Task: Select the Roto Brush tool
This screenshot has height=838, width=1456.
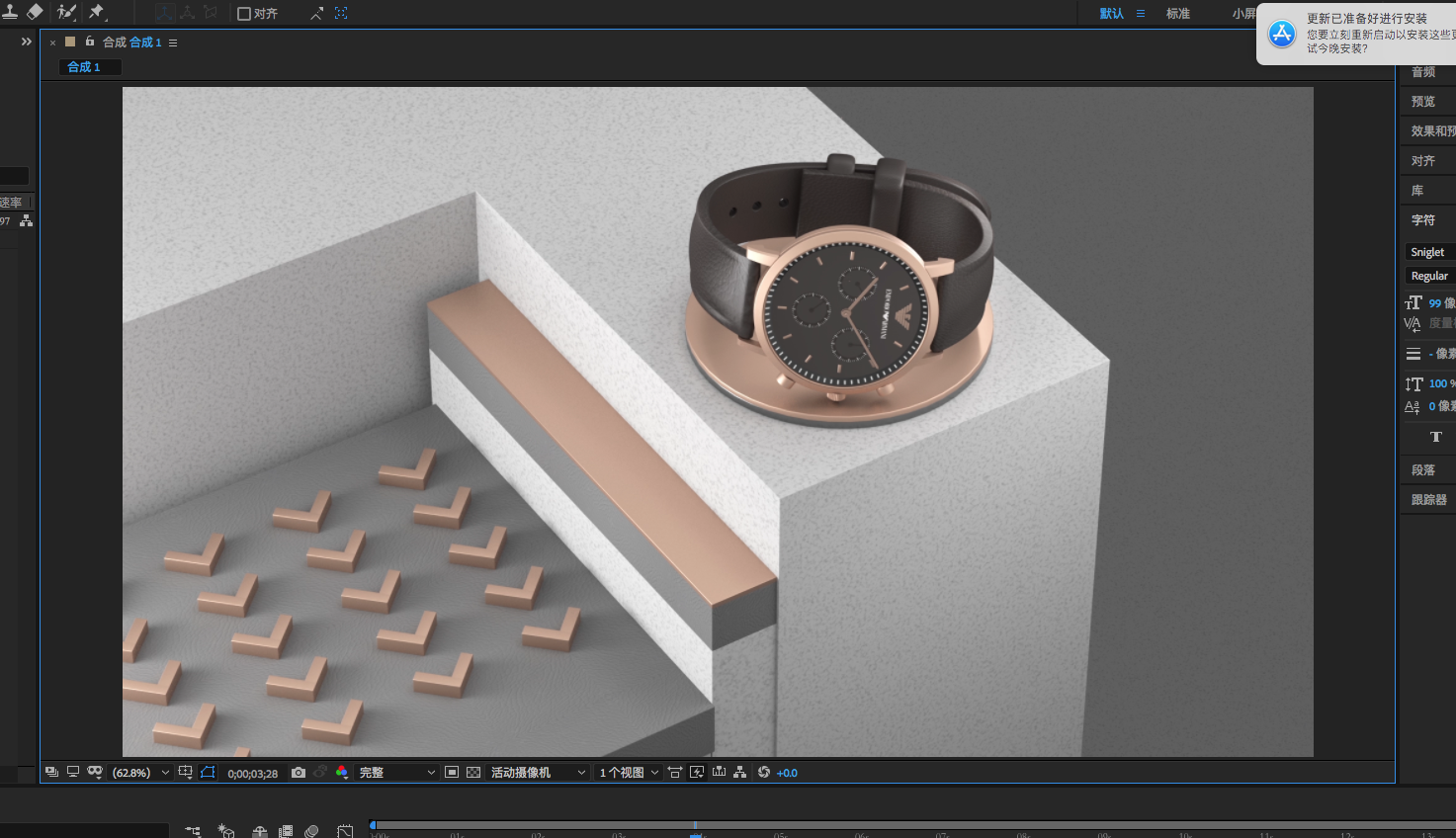Action: coord(67,12)
